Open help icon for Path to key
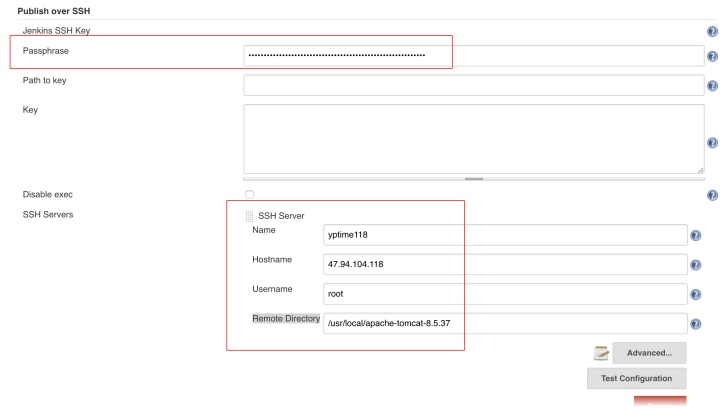720x414 pixels. tap(712, 86)
